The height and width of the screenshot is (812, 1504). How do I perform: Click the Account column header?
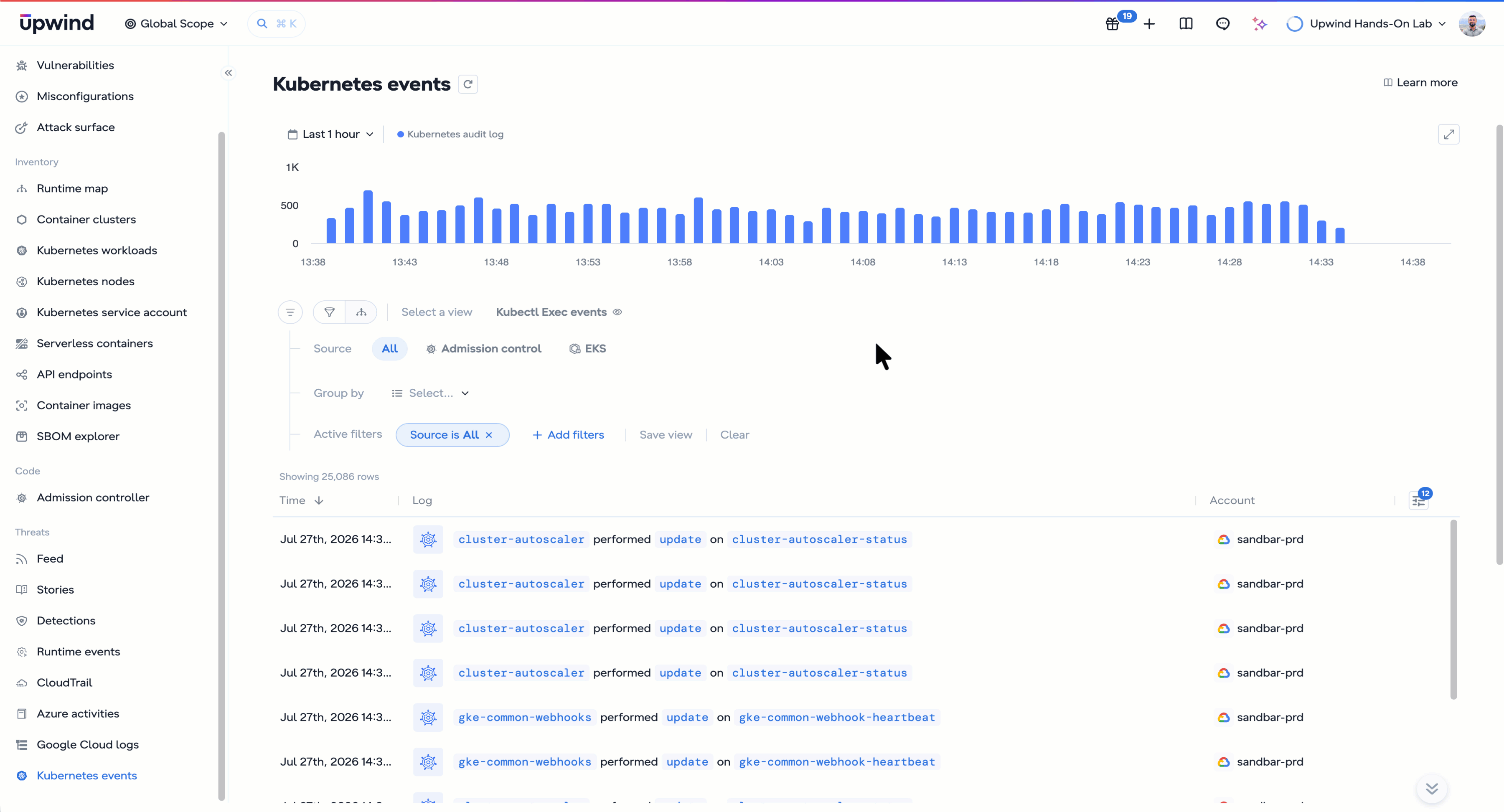[1231, 500]
